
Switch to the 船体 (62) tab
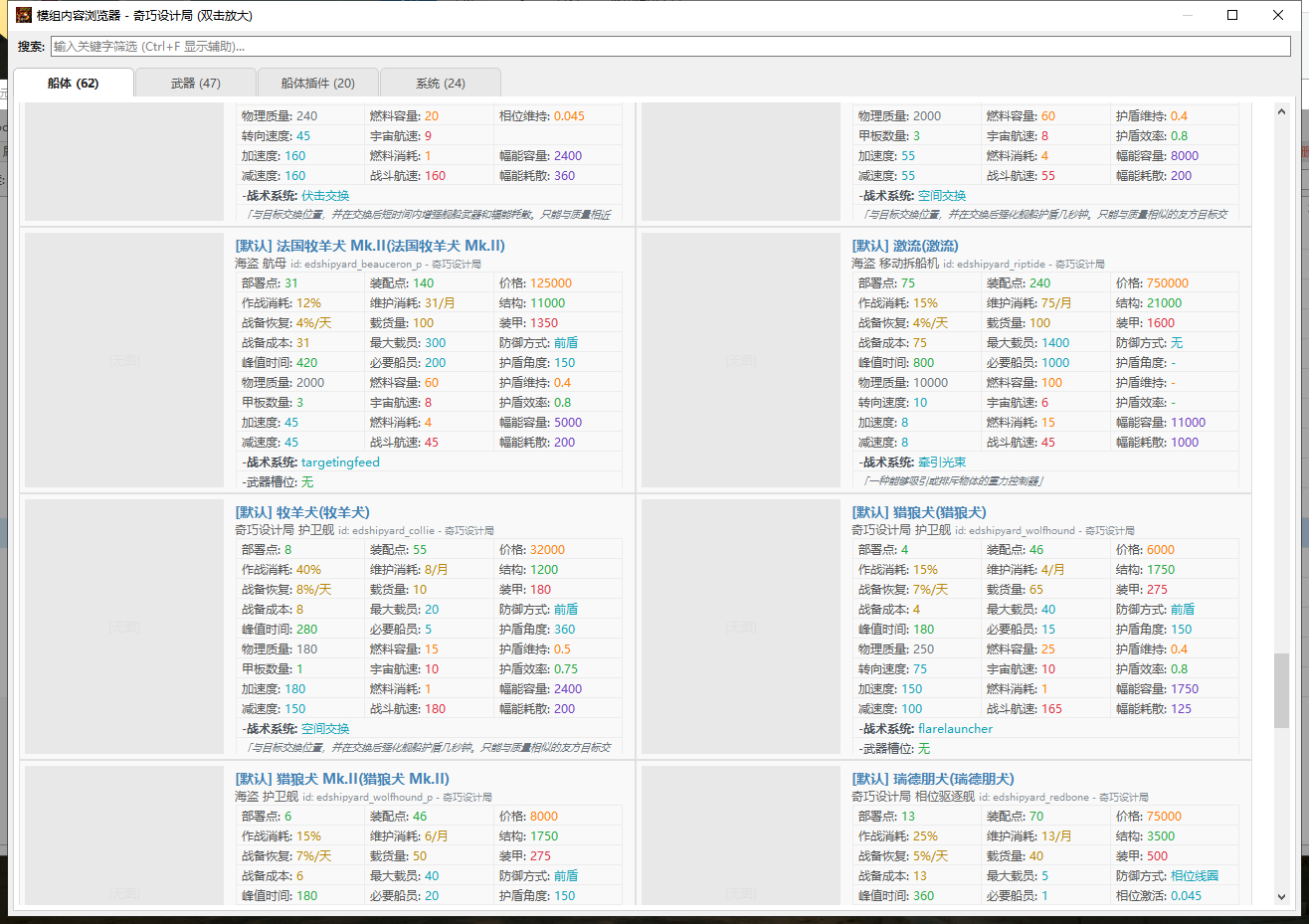point(74,83)
